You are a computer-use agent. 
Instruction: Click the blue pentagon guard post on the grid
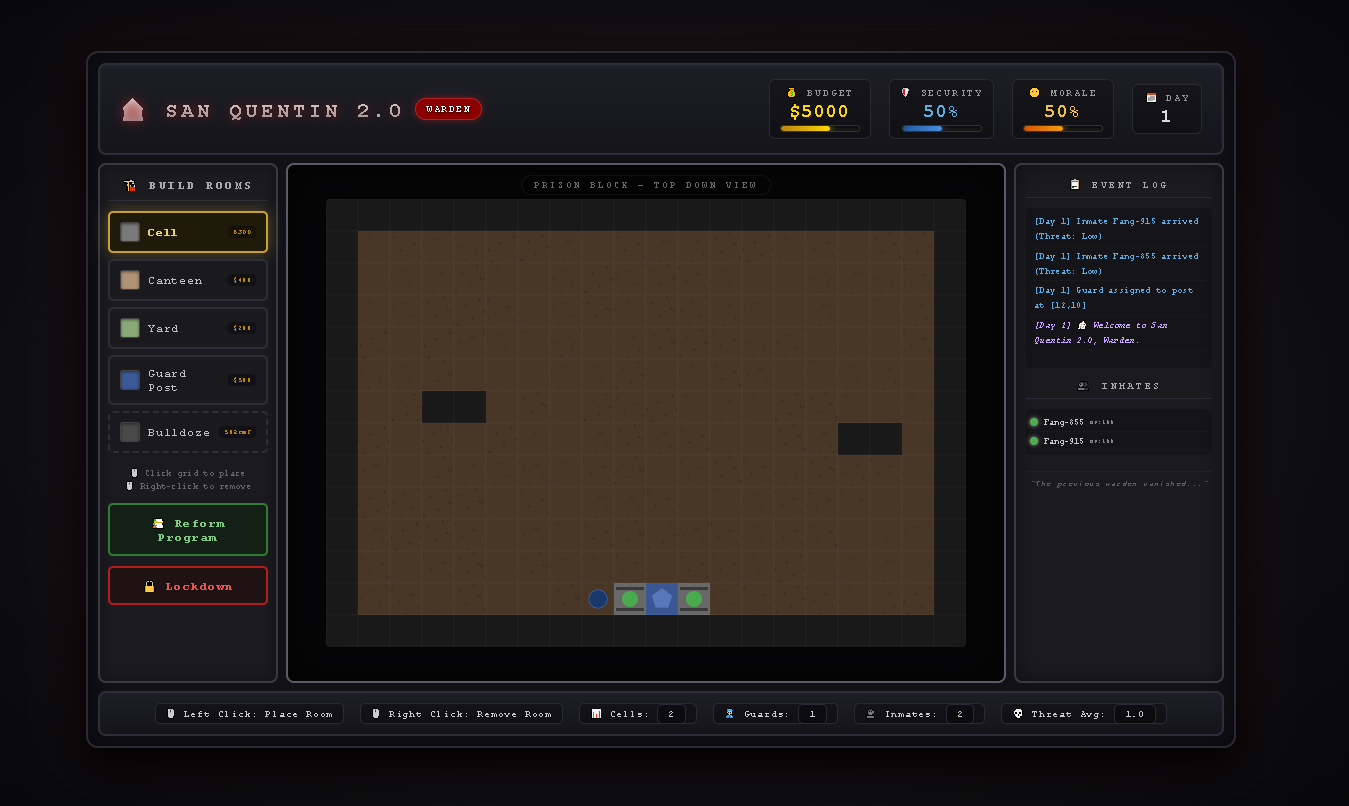point(662,599)
